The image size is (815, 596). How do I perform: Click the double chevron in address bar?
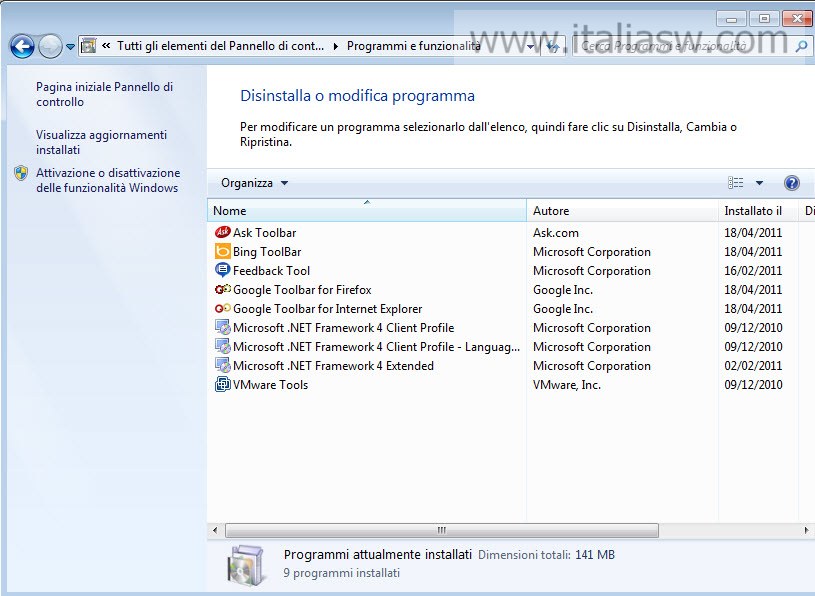click(106, 46)
